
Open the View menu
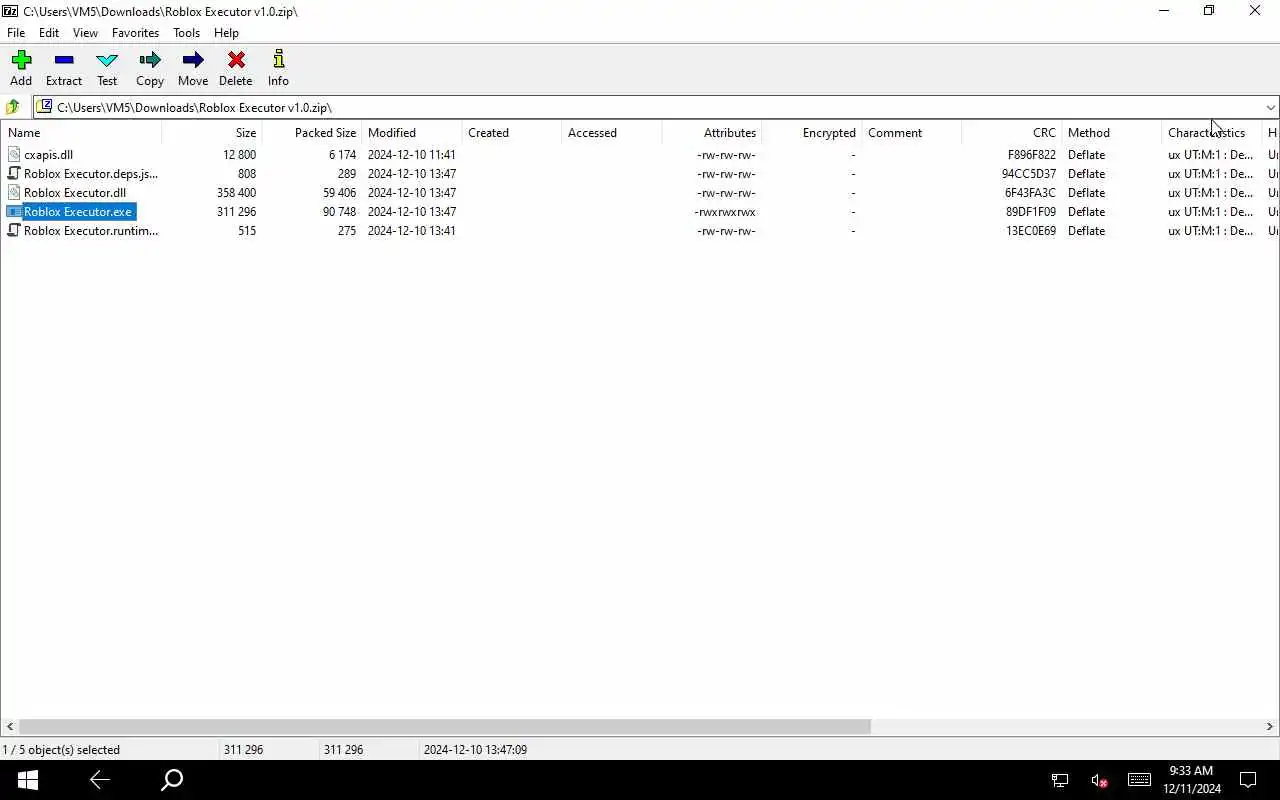[85, 33]
